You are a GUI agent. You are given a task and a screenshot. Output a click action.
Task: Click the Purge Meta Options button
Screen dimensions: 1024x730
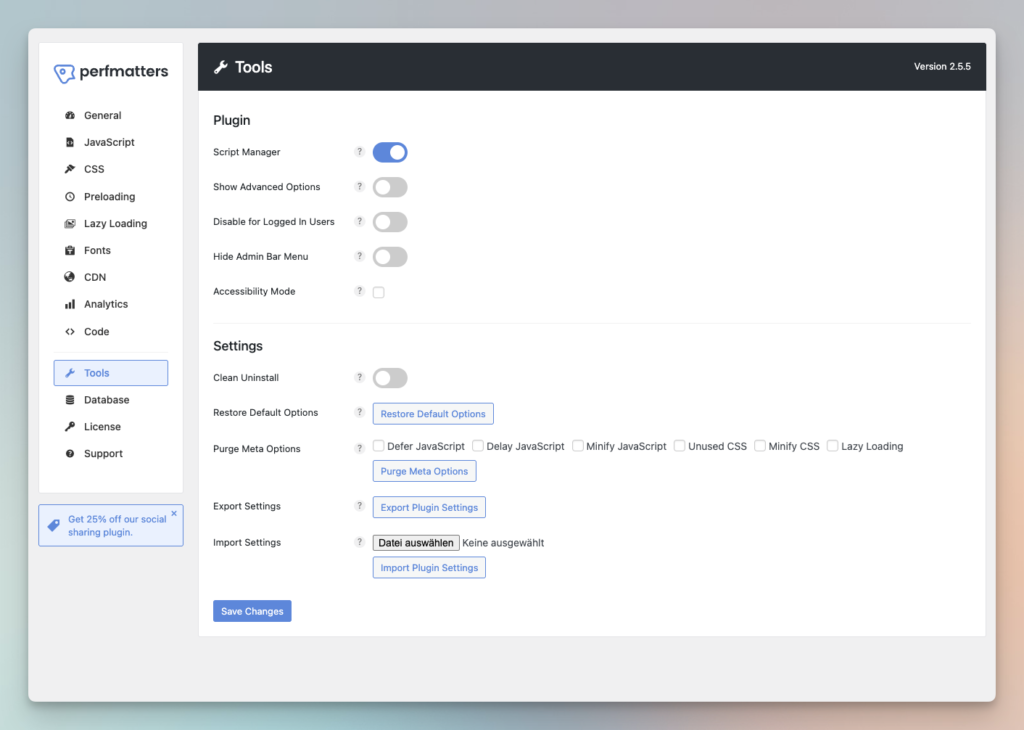[424, 471]
